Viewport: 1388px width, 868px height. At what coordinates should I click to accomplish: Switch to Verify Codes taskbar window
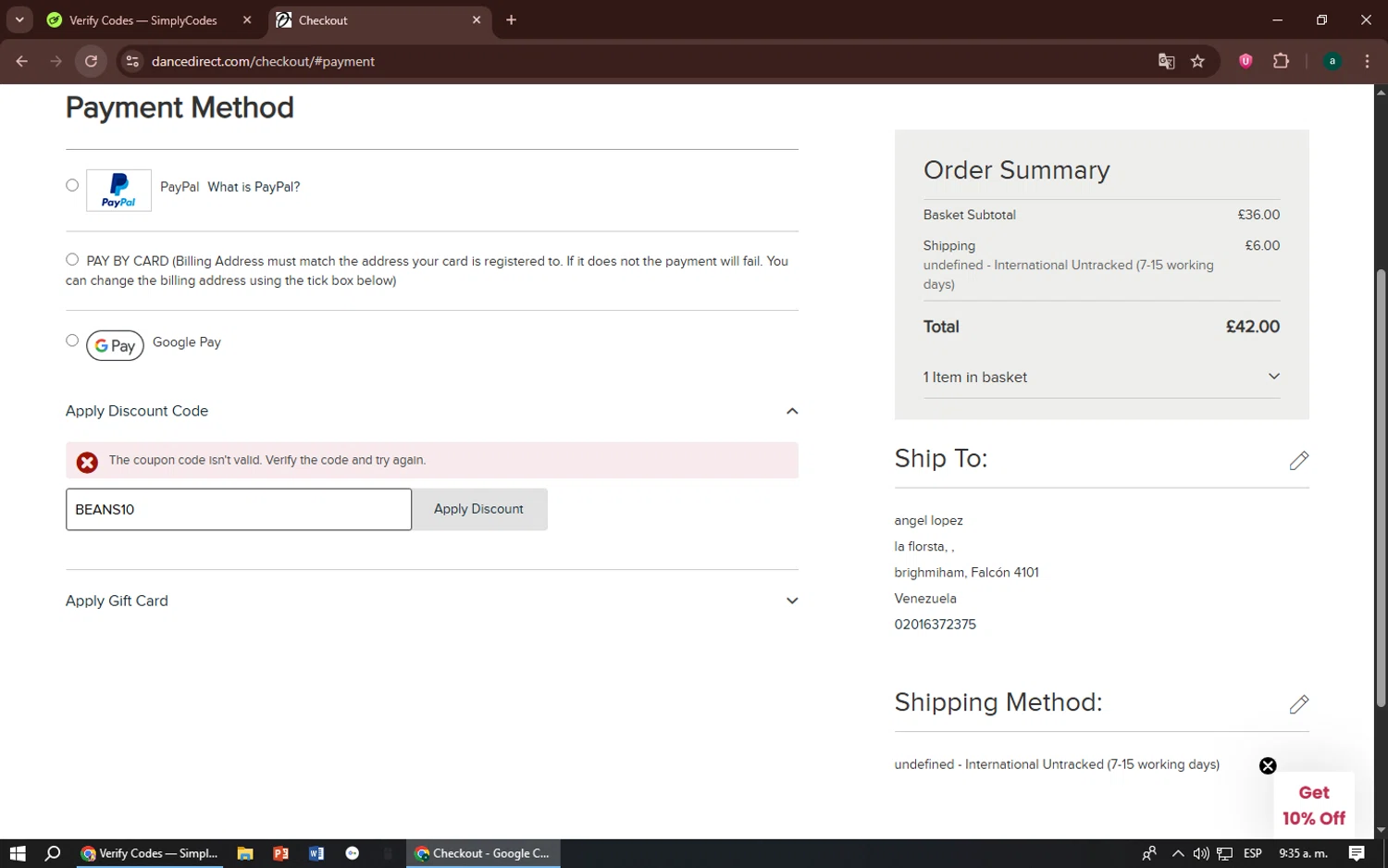tap(149, 853)
